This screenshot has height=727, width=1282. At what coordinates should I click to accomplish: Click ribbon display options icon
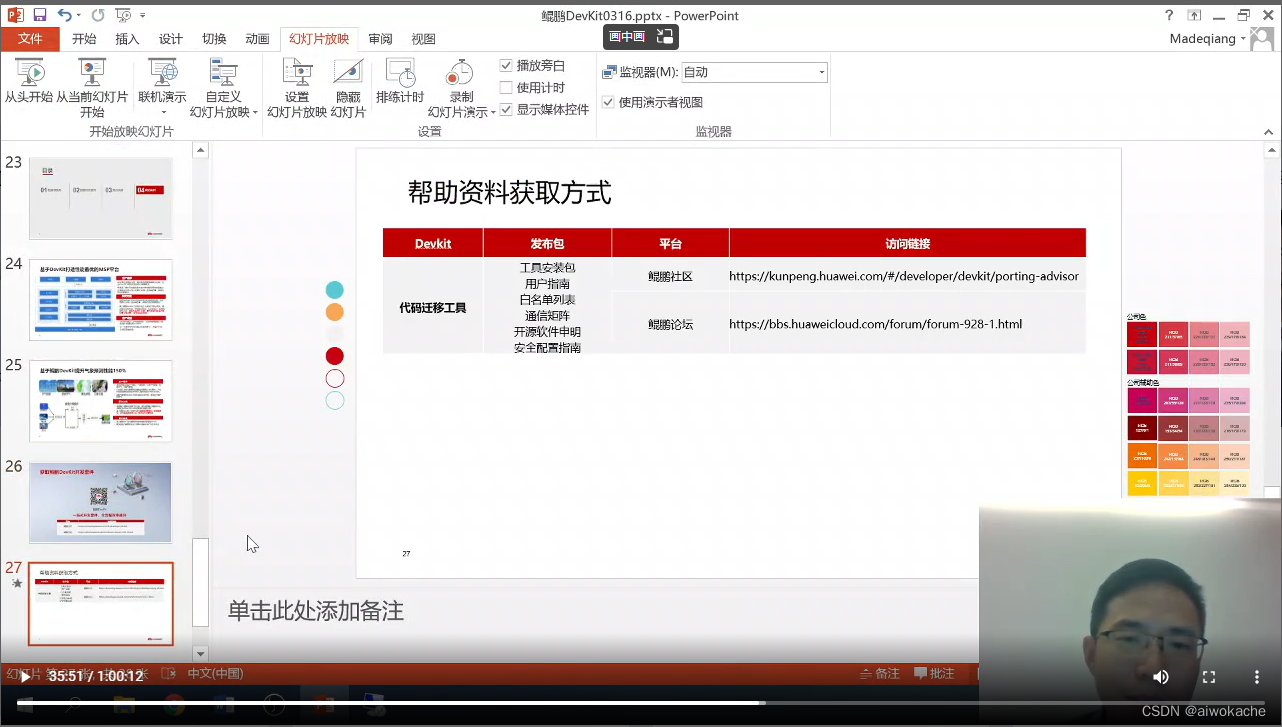pos(1194,15)
